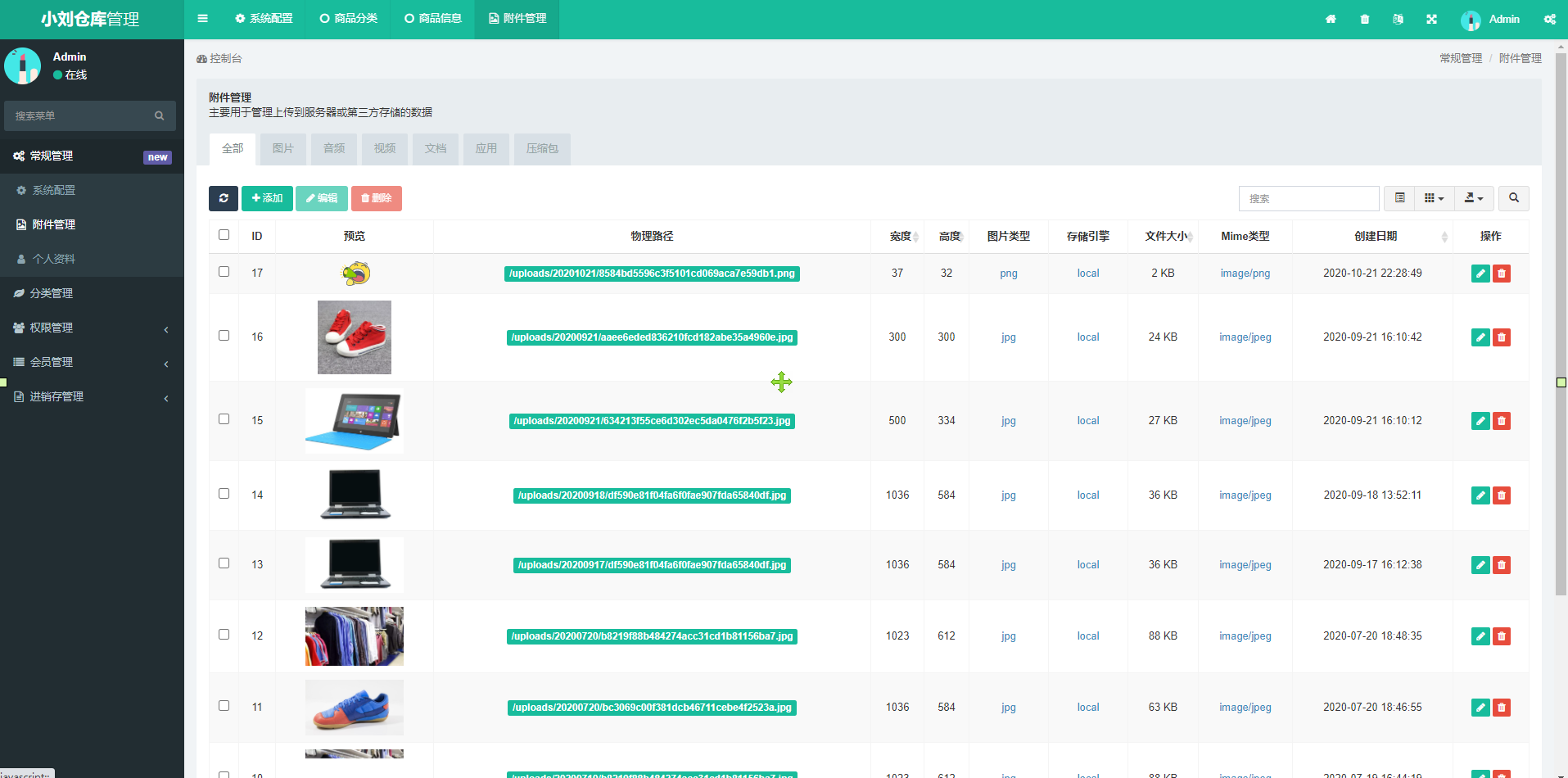Image resolution: width=1568 pixels, height=778 pixels.
Task: Expand 进销存管理 sidebar menu
Action: click(92, 396)
